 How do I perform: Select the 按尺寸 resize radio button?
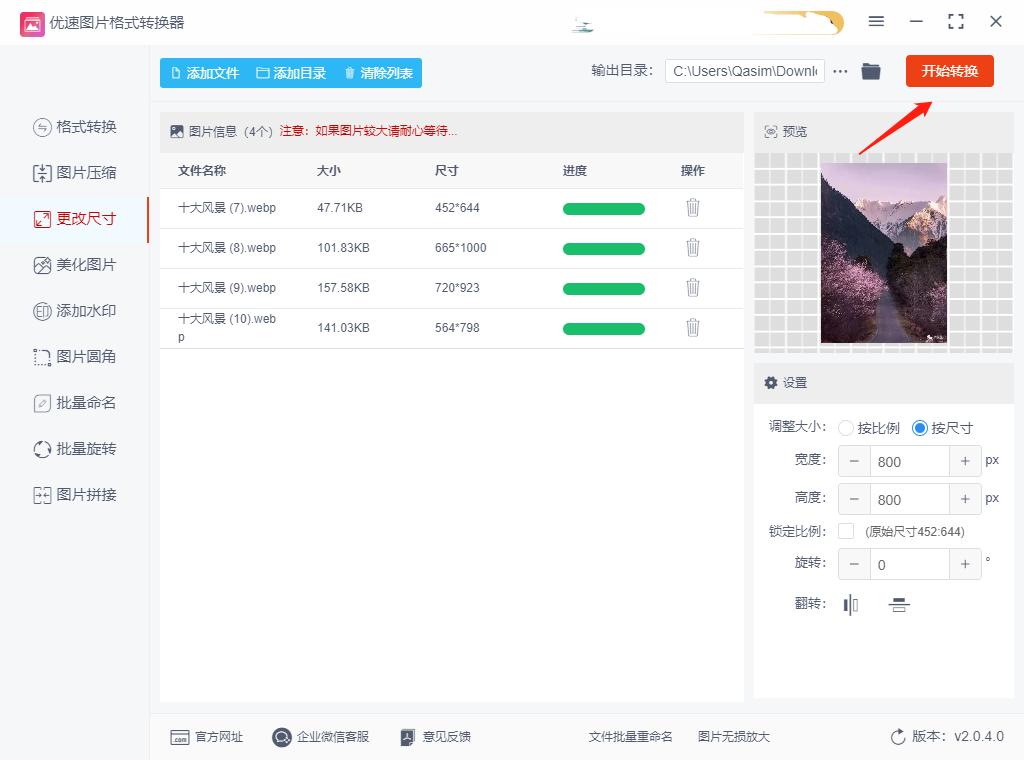[918, 427]
